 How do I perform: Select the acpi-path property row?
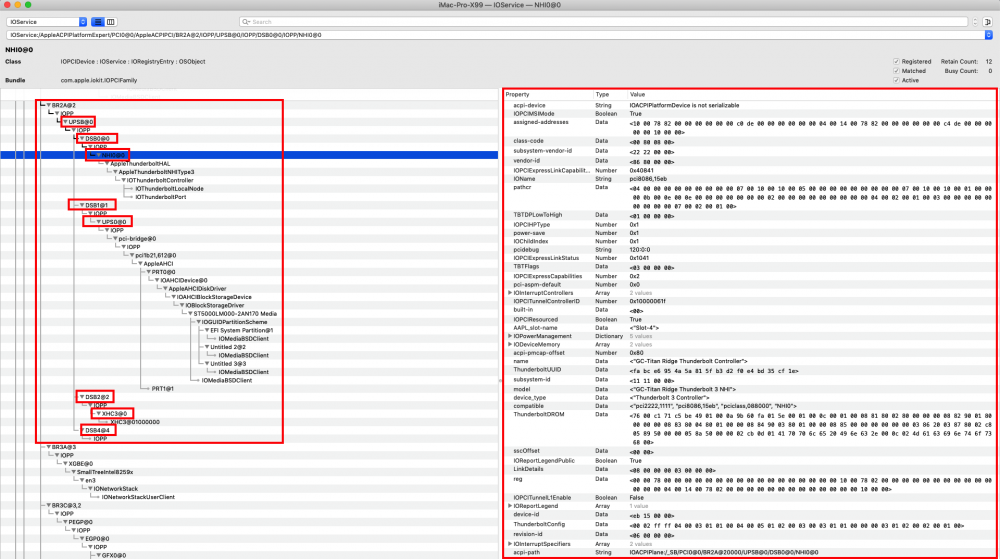pos(749,553)
